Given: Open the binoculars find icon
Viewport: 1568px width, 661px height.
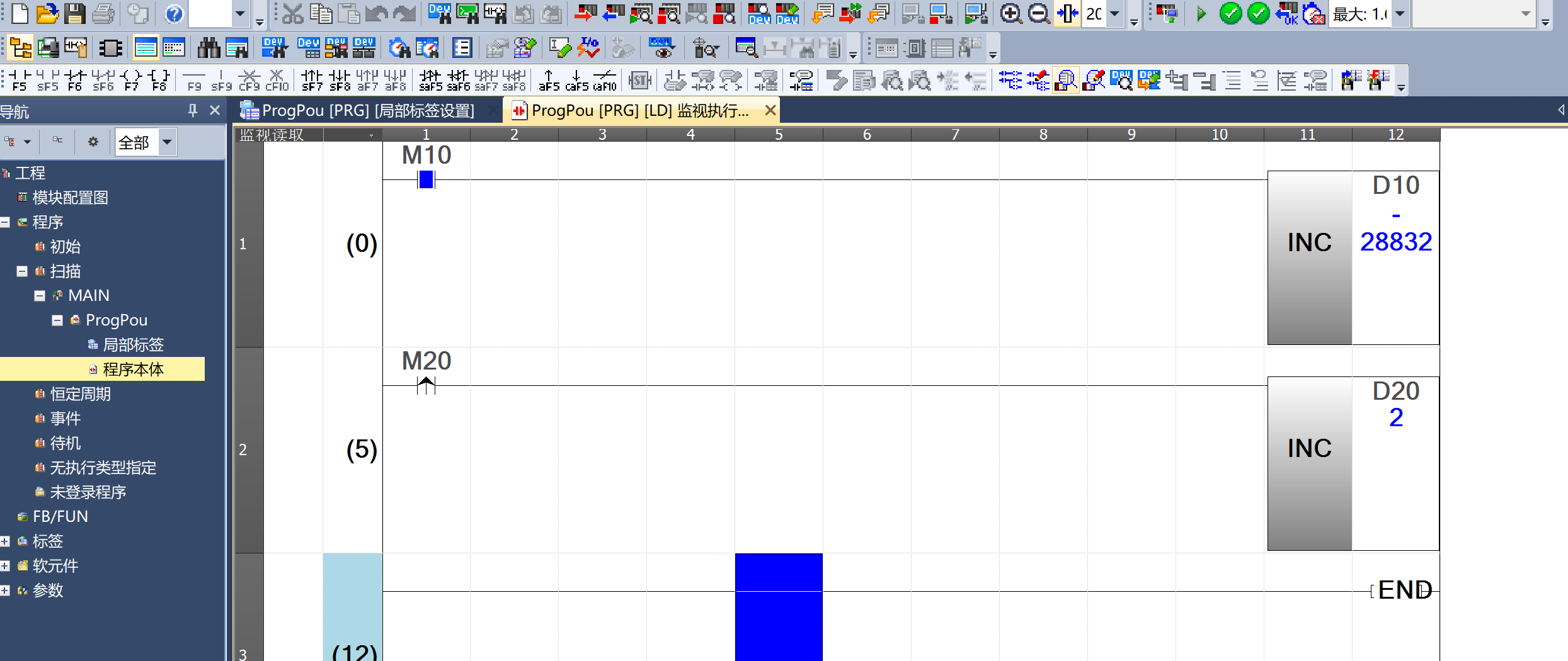Looking at the screenshot, I should coord(209,48).
